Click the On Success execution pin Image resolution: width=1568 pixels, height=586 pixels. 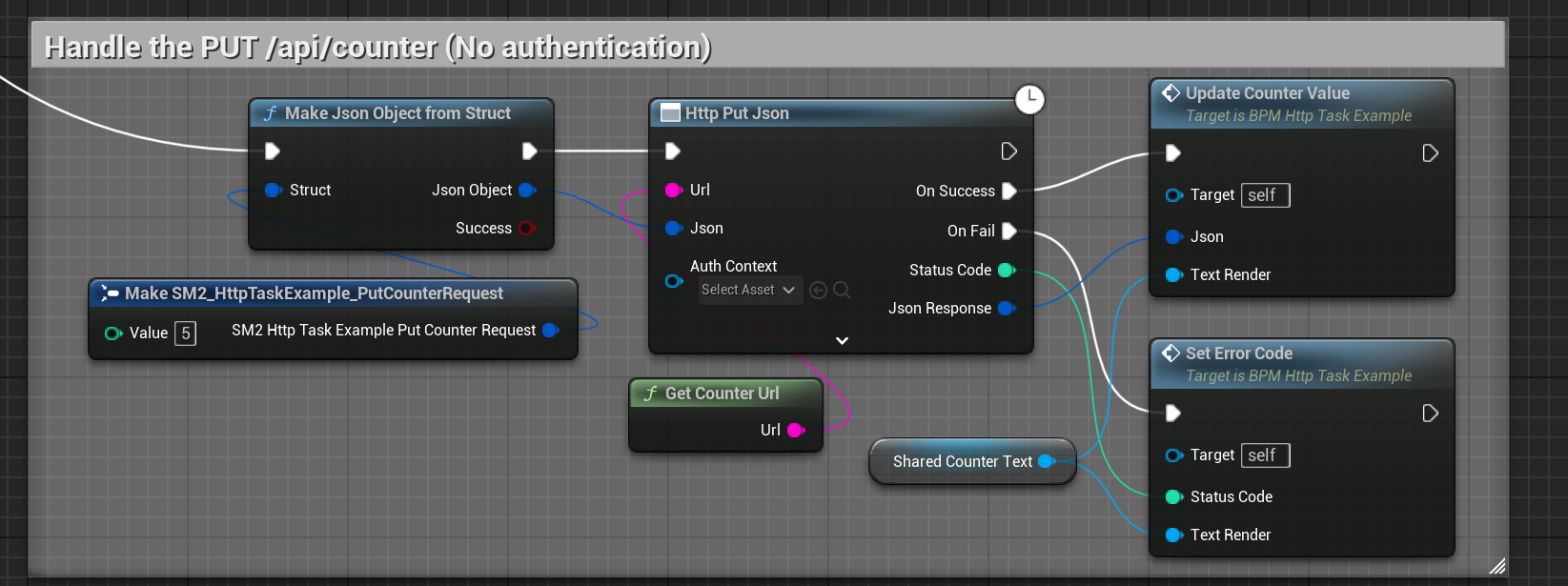pyautogui.click(x=1009, y=191)
